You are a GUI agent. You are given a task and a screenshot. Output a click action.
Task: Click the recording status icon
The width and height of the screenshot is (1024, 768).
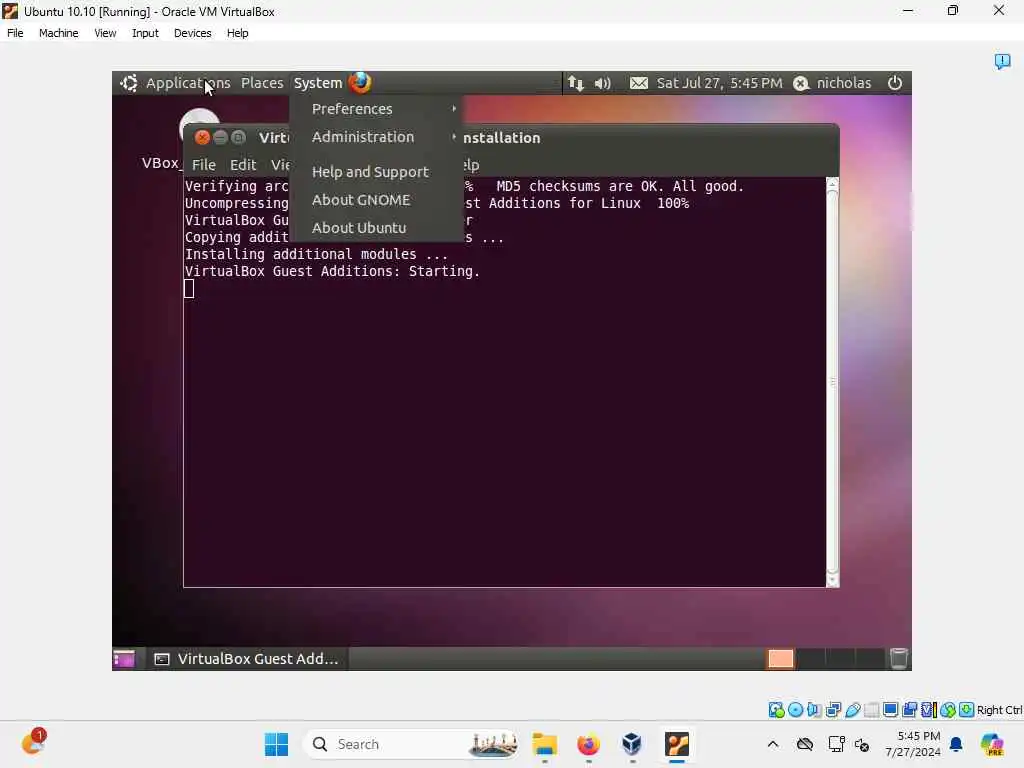coord(910,710)
